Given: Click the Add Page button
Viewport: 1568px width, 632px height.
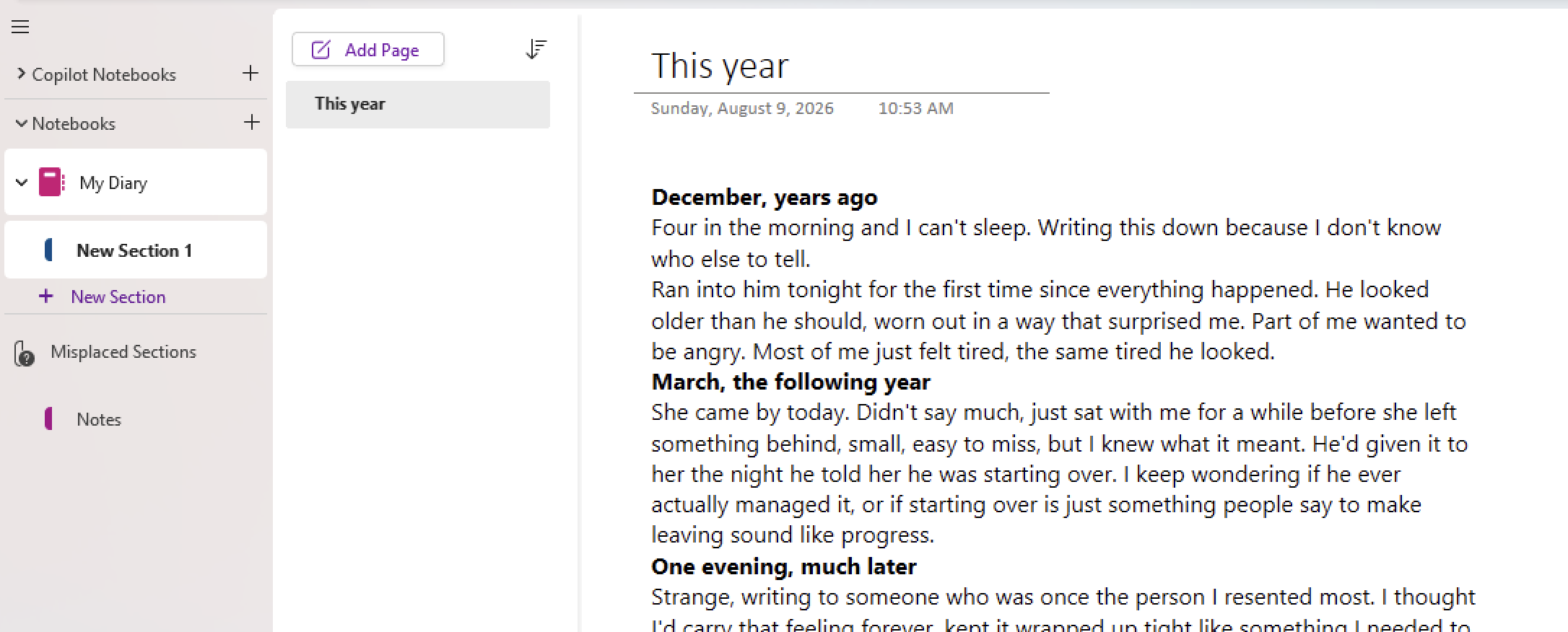Looking at the screenshot, I should (x=368, y=49).
